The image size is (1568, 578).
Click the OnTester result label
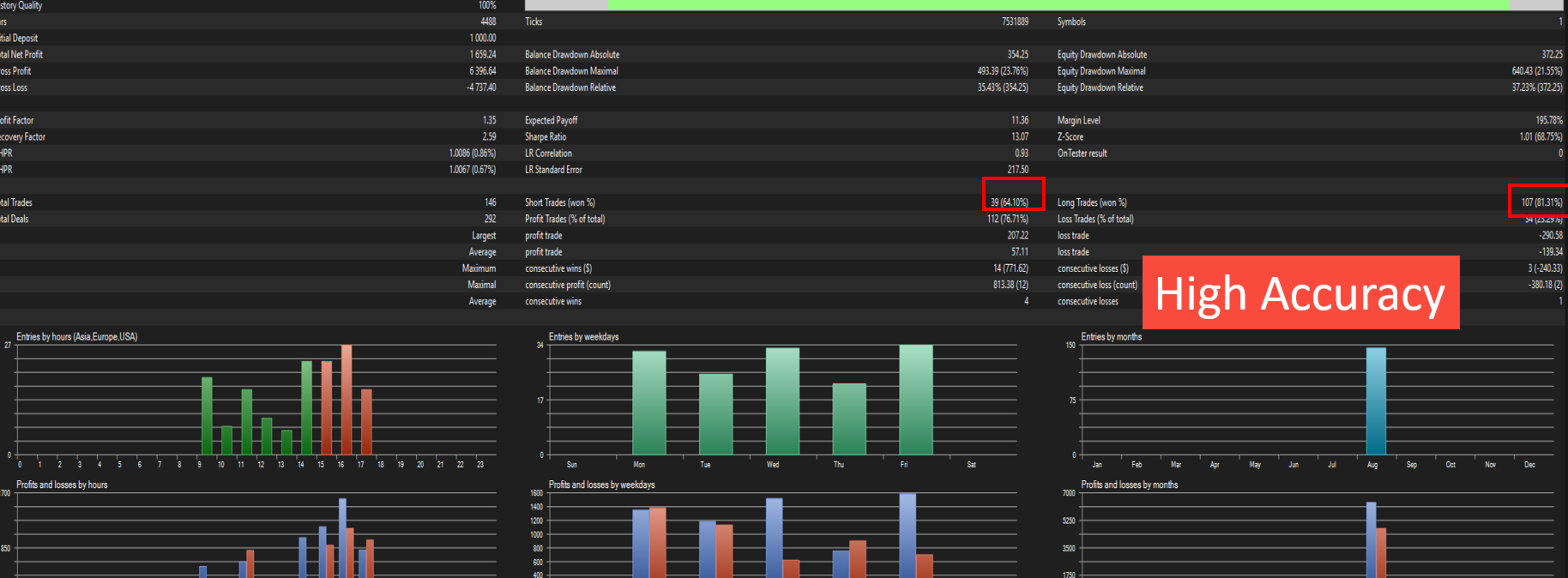pos(1082,154)
